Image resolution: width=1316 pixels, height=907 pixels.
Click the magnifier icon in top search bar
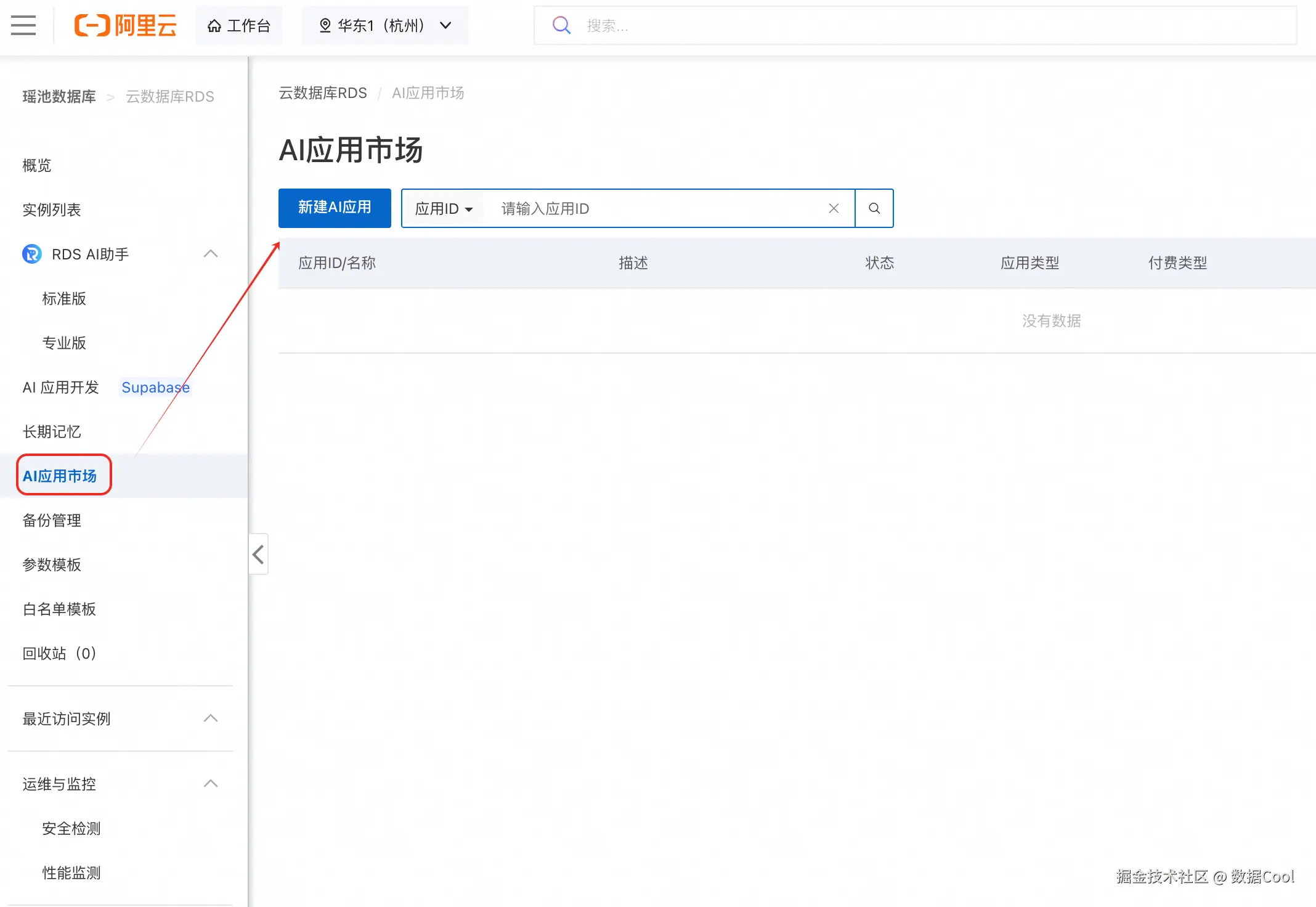[561, 25]
